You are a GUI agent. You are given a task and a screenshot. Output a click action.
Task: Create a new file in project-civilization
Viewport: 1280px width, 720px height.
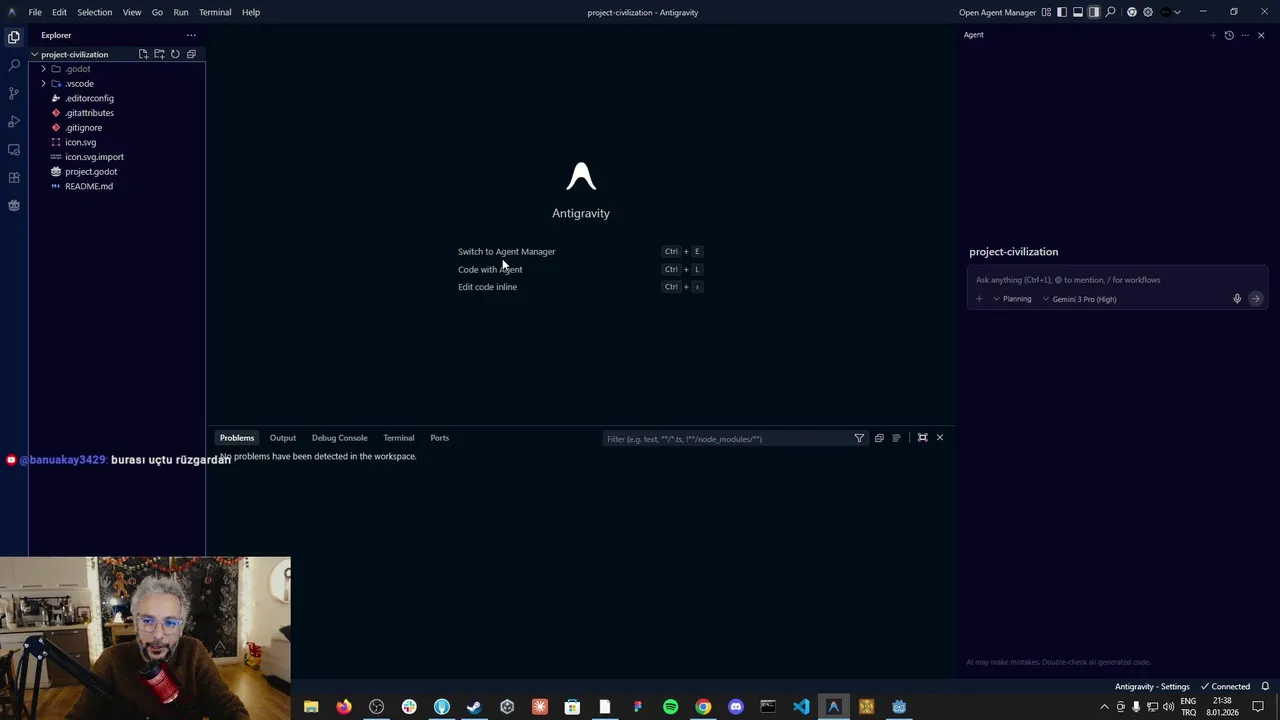[x=143, y=54]
